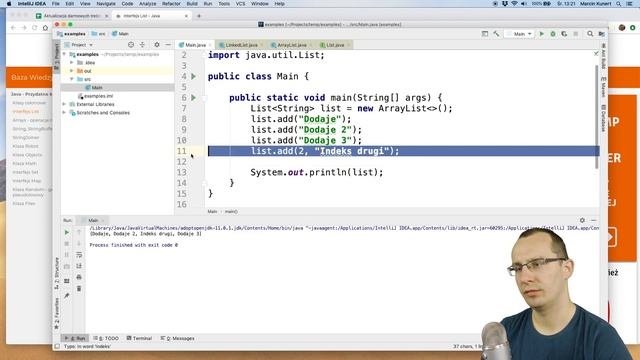
Task: Place cursor on System.out.println(list) line
Action: 317,172
